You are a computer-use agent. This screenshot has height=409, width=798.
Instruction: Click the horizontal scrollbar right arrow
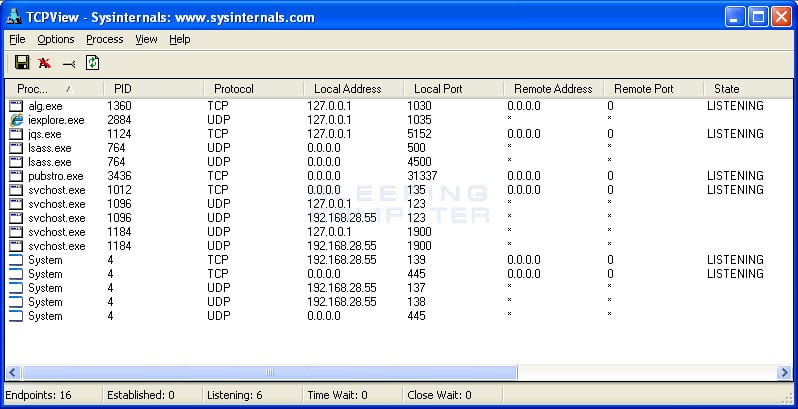click(x=785, y=372)
